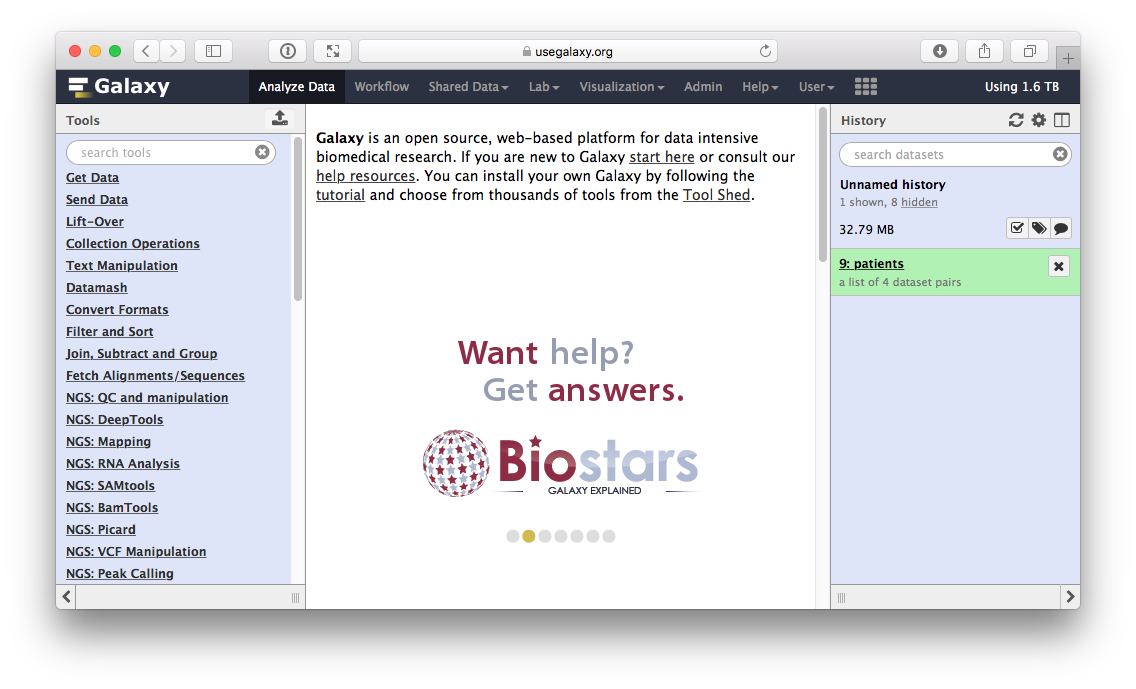Clear the tool search field

click(x=262, y=152)
